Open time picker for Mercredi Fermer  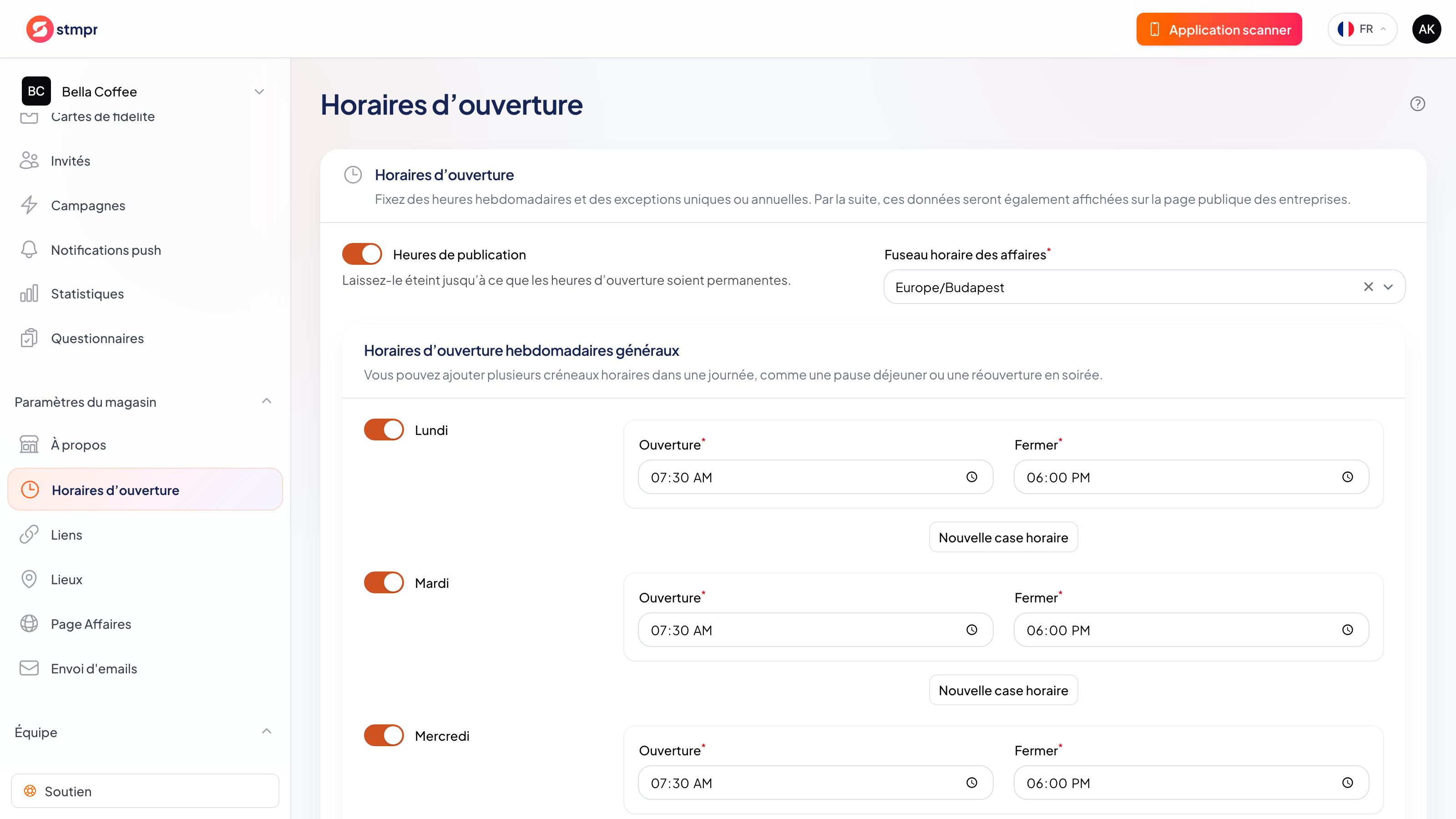tap(1347, 783)
